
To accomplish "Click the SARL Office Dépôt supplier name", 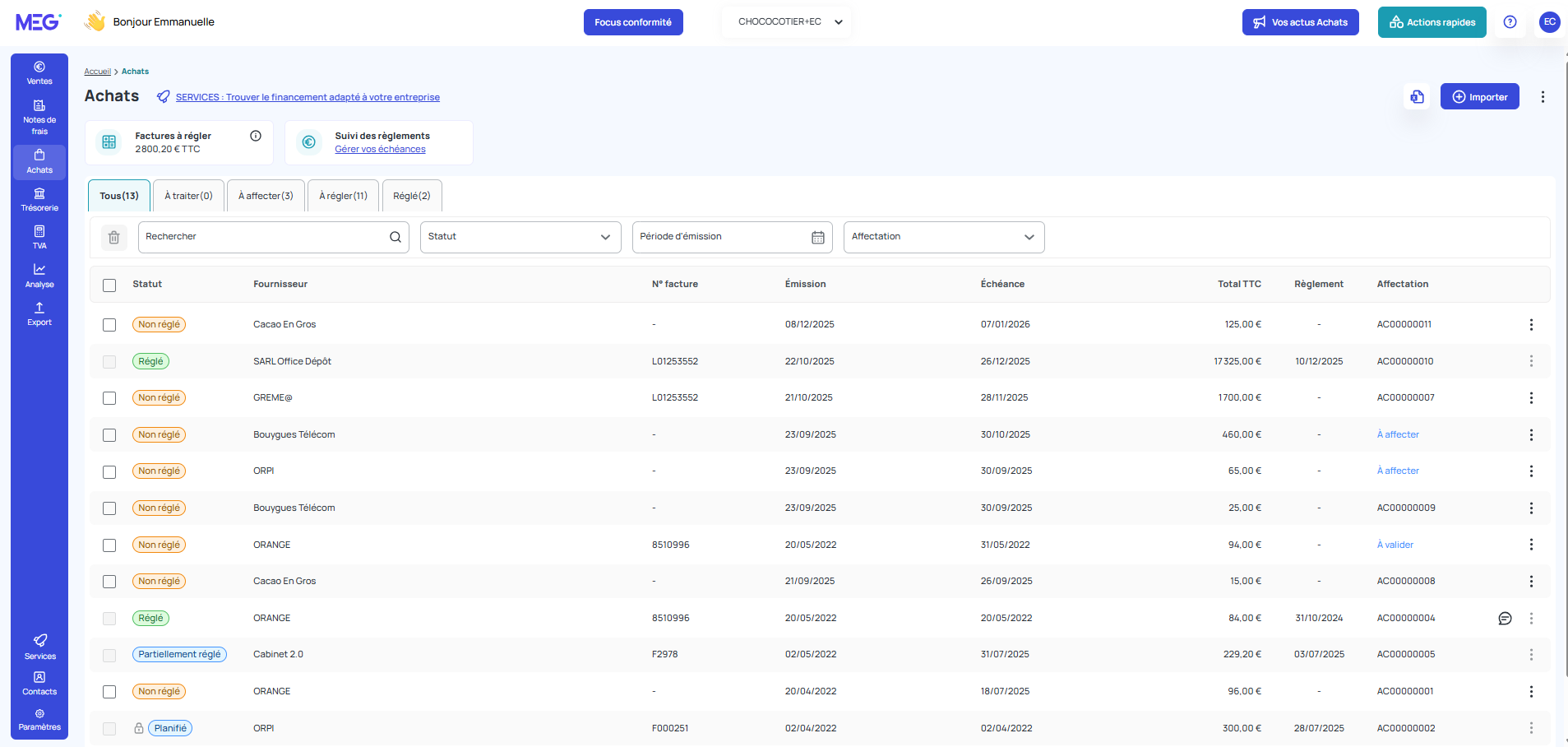I will pos(292,361).
